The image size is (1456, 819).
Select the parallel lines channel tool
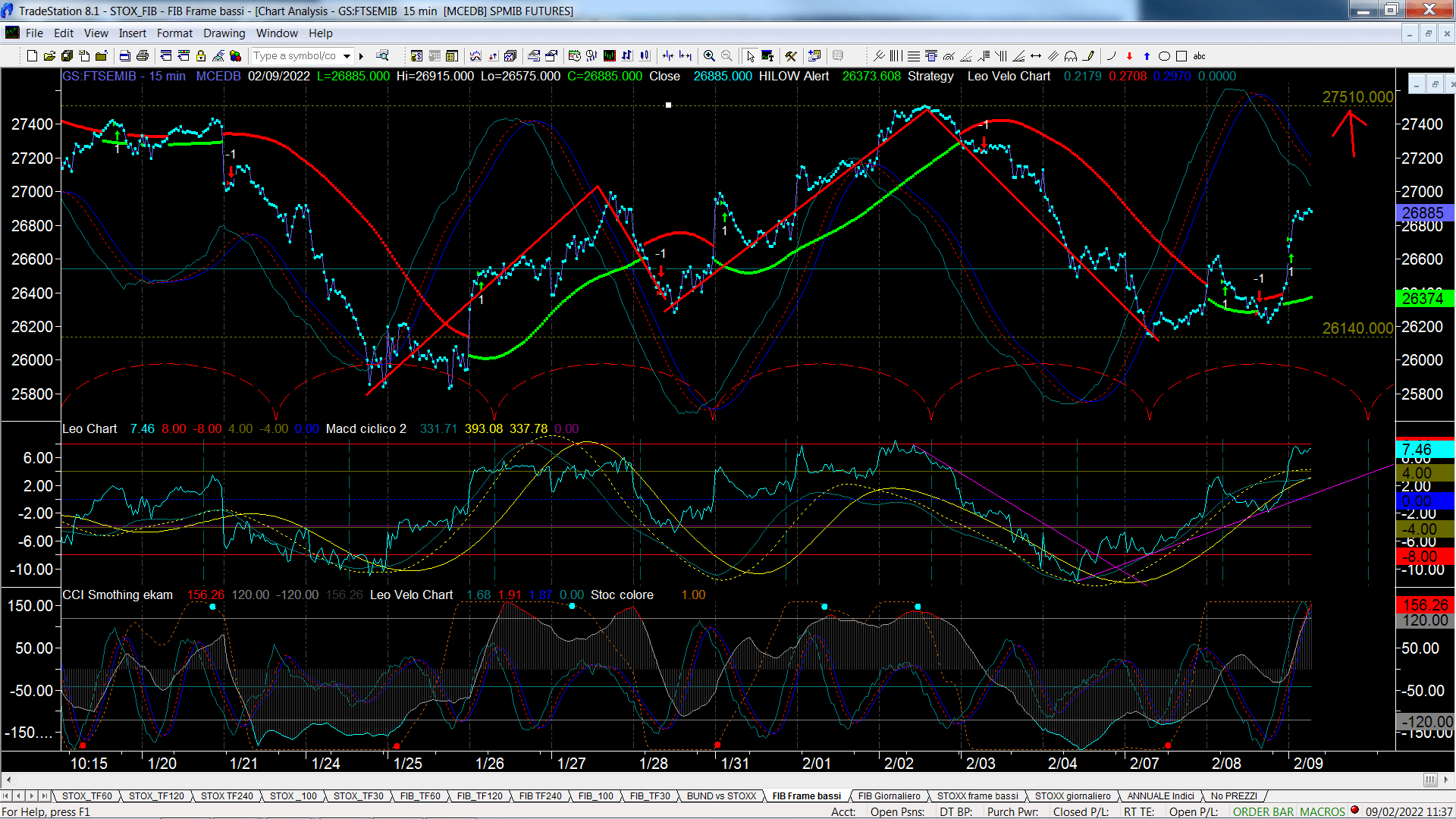[1053, 56]
